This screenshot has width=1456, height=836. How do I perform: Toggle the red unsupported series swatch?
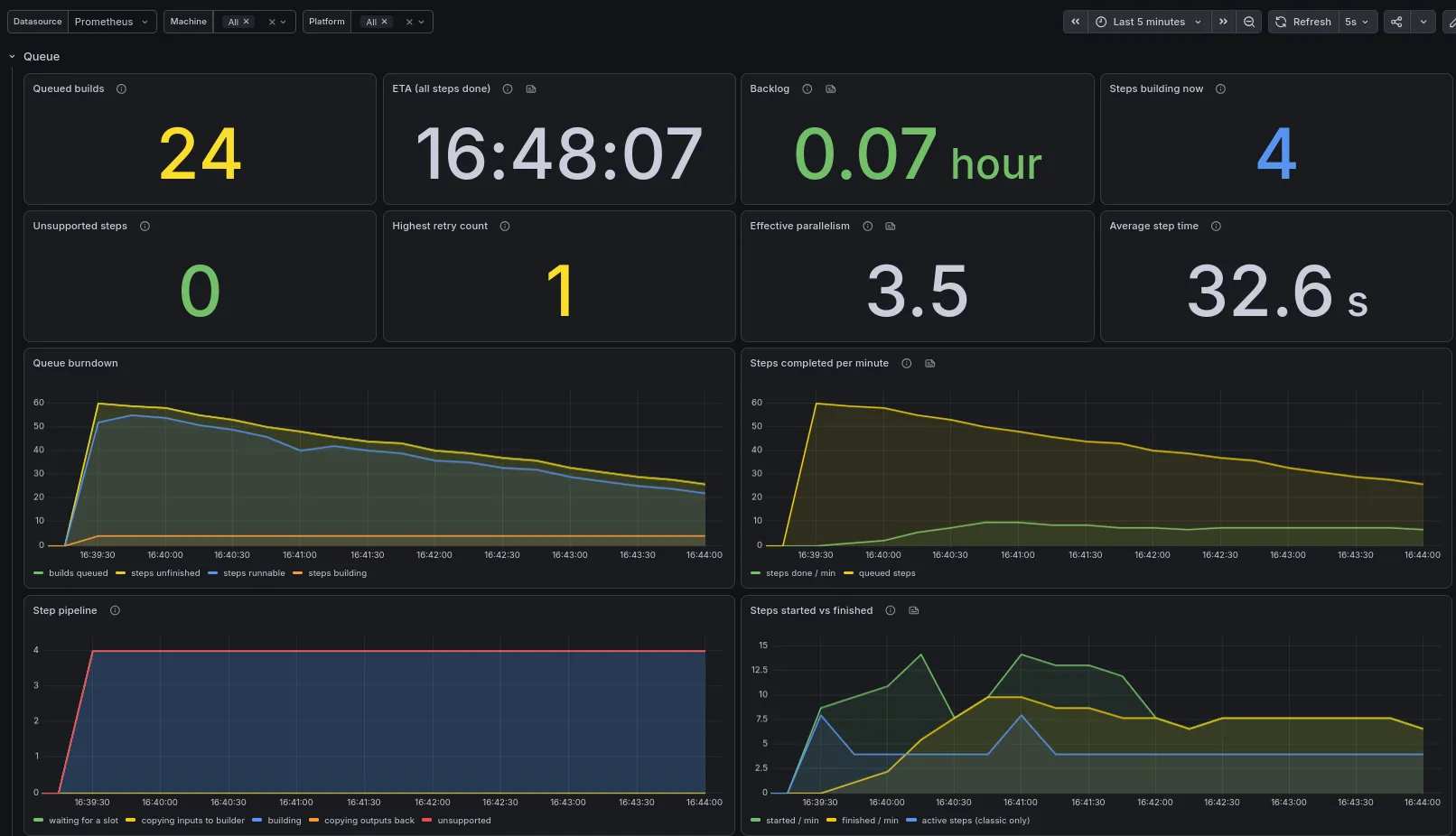[x=426, y=821]
